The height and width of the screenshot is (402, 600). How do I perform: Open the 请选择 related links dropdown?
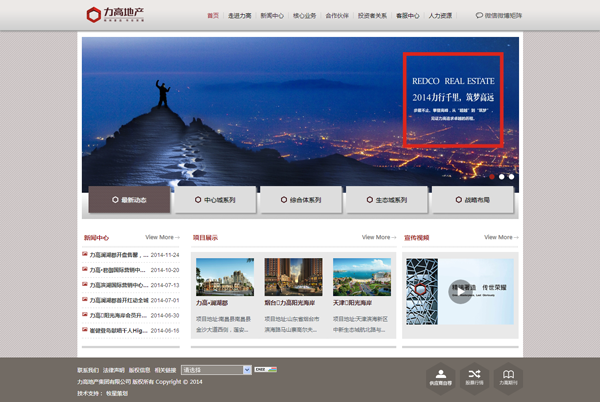[x=216, y=369]
